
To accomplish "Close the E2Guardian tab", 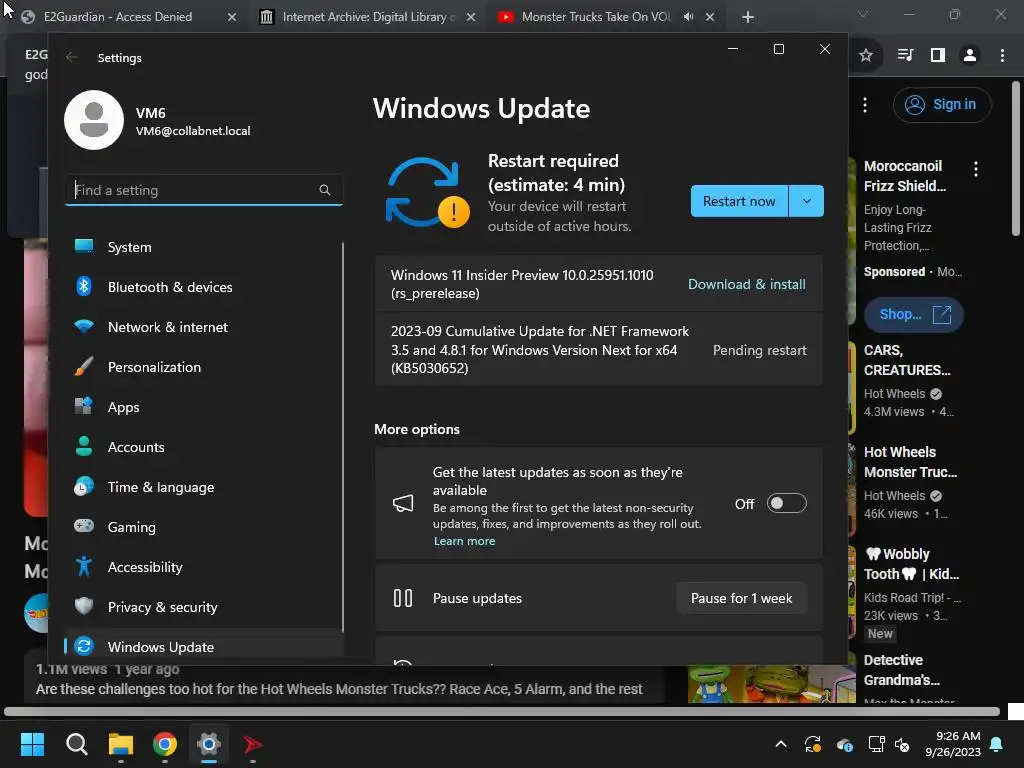I will pyautogui.click(x=232, y=17).
